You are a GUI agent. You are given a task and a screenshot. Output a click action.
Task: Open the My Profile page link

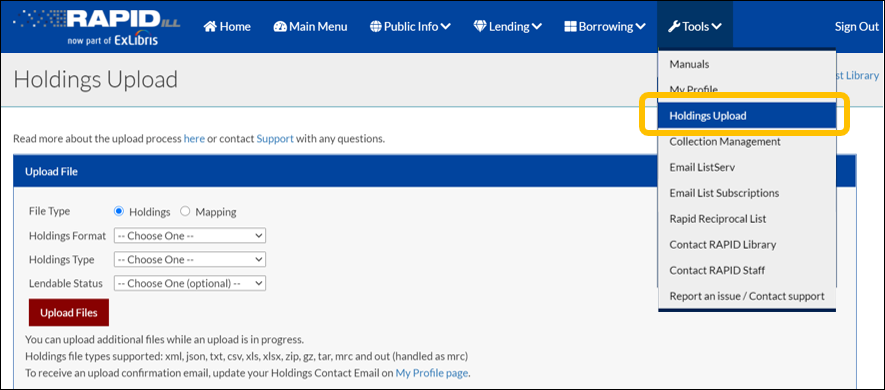[x=432, y=373]
